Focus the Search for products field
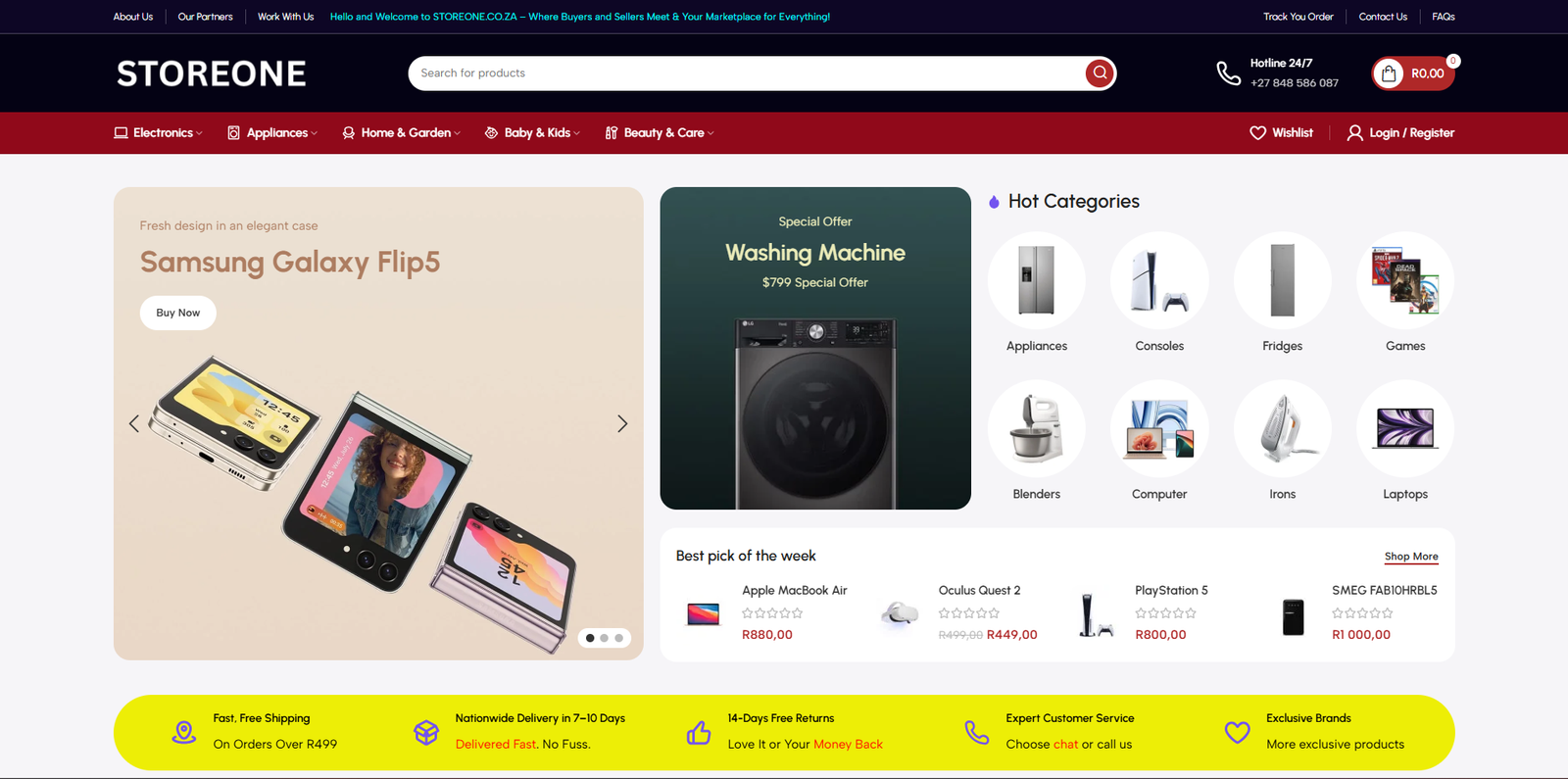Image resolution: width=1568 pixels, height=779 pixels. pos(747,73)
